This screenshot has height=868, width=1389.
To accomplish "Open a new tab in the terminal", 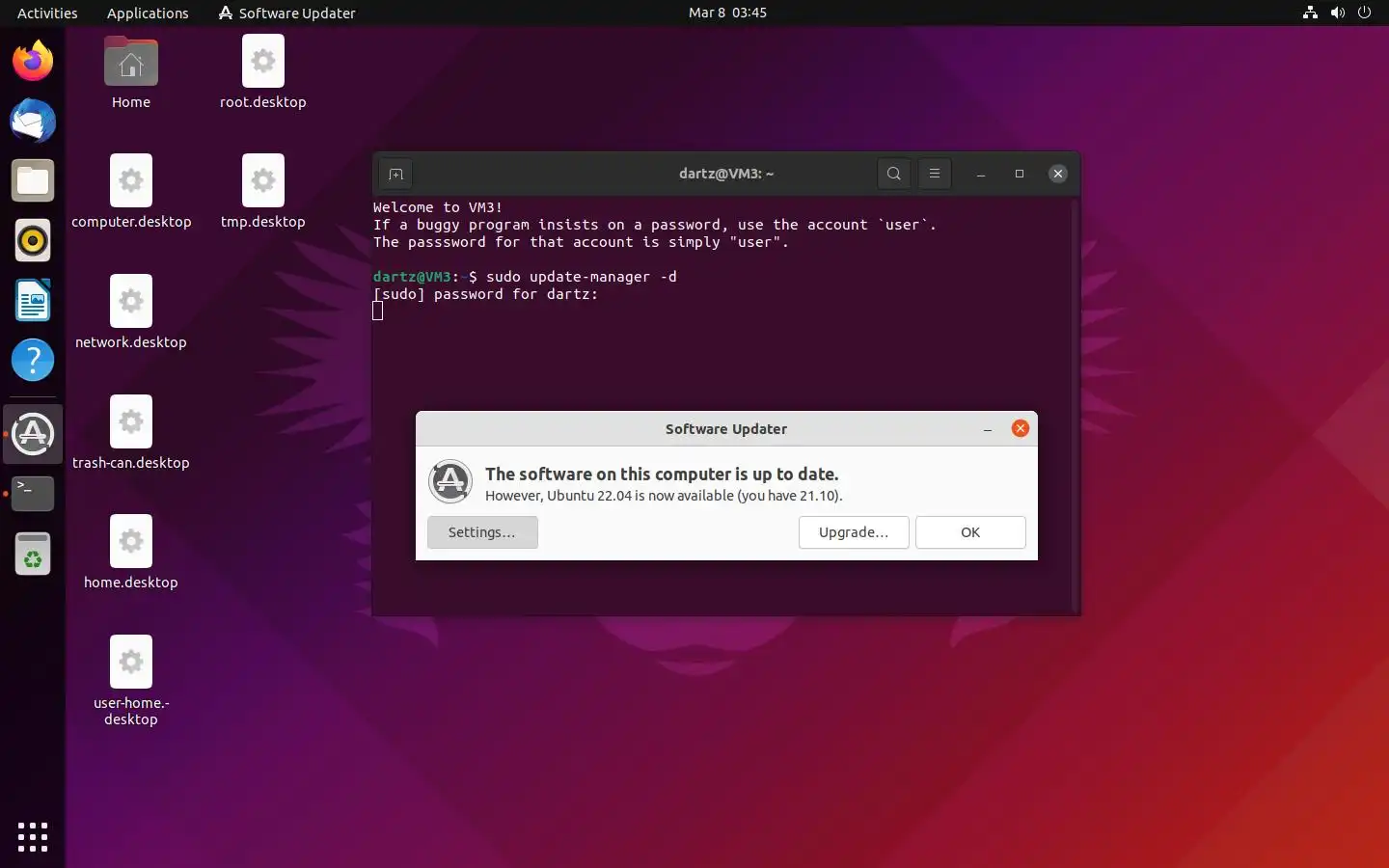I will 395,174.
